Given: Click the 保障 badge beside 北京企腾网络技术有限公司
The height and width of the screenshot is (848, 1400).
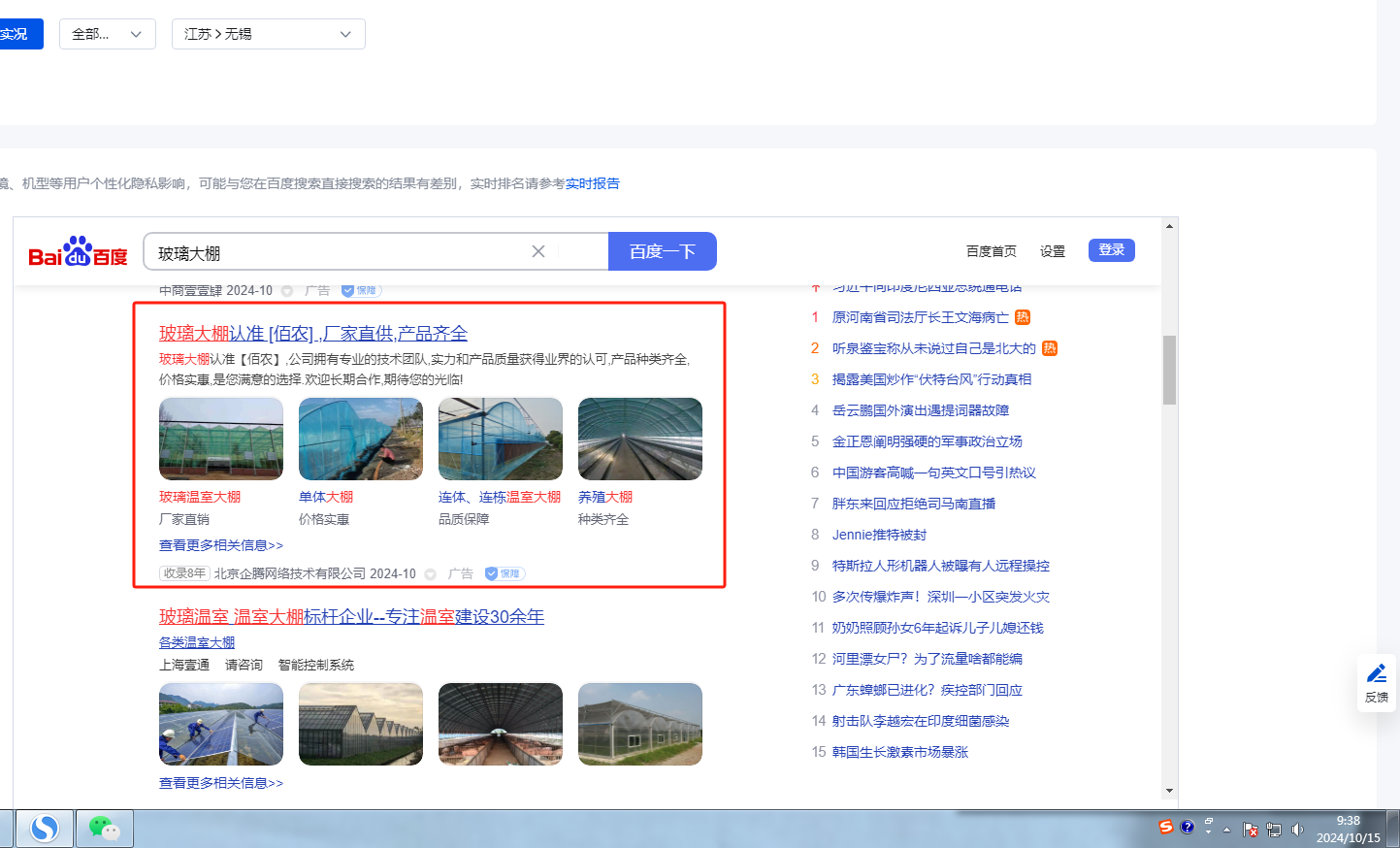Looking at the screenshot, I should (505, 573).
